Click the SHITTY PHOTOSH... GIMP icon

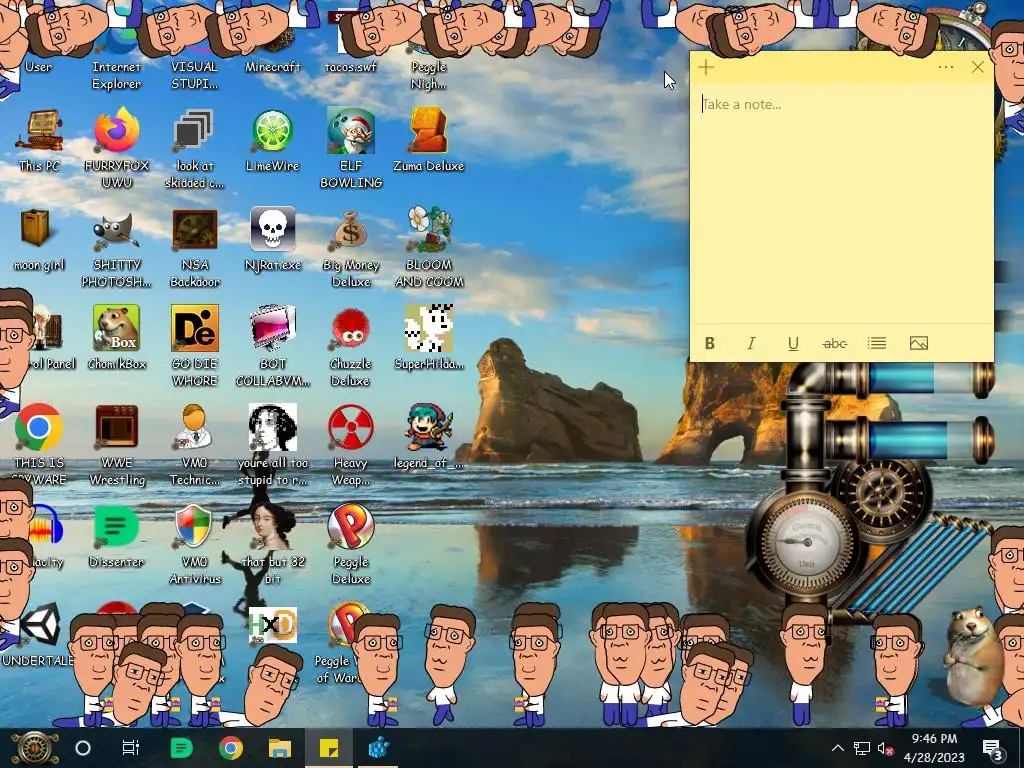(x=116, y=248)
